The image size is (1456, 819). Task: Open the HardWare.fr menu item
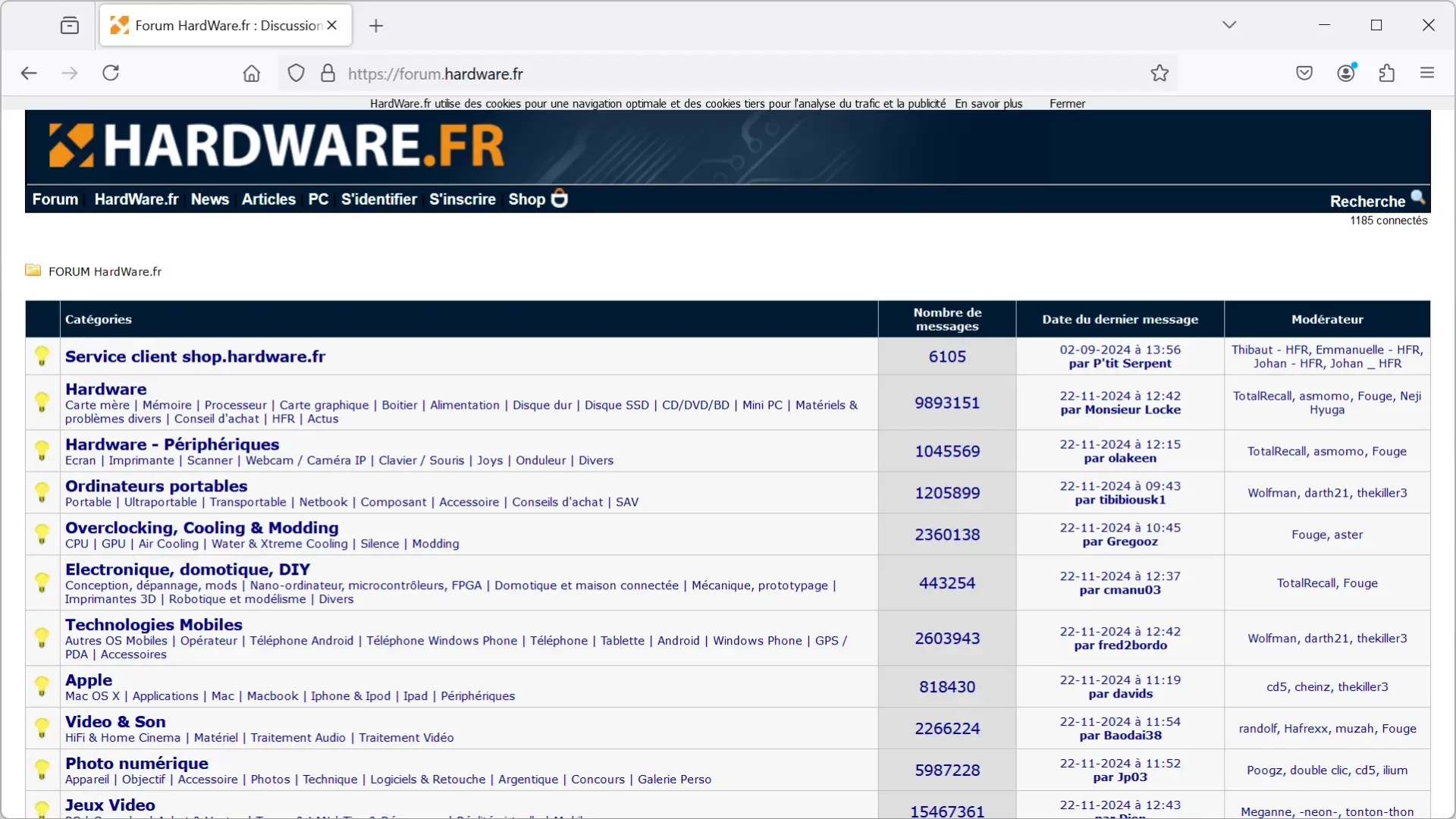click(136, 199)
